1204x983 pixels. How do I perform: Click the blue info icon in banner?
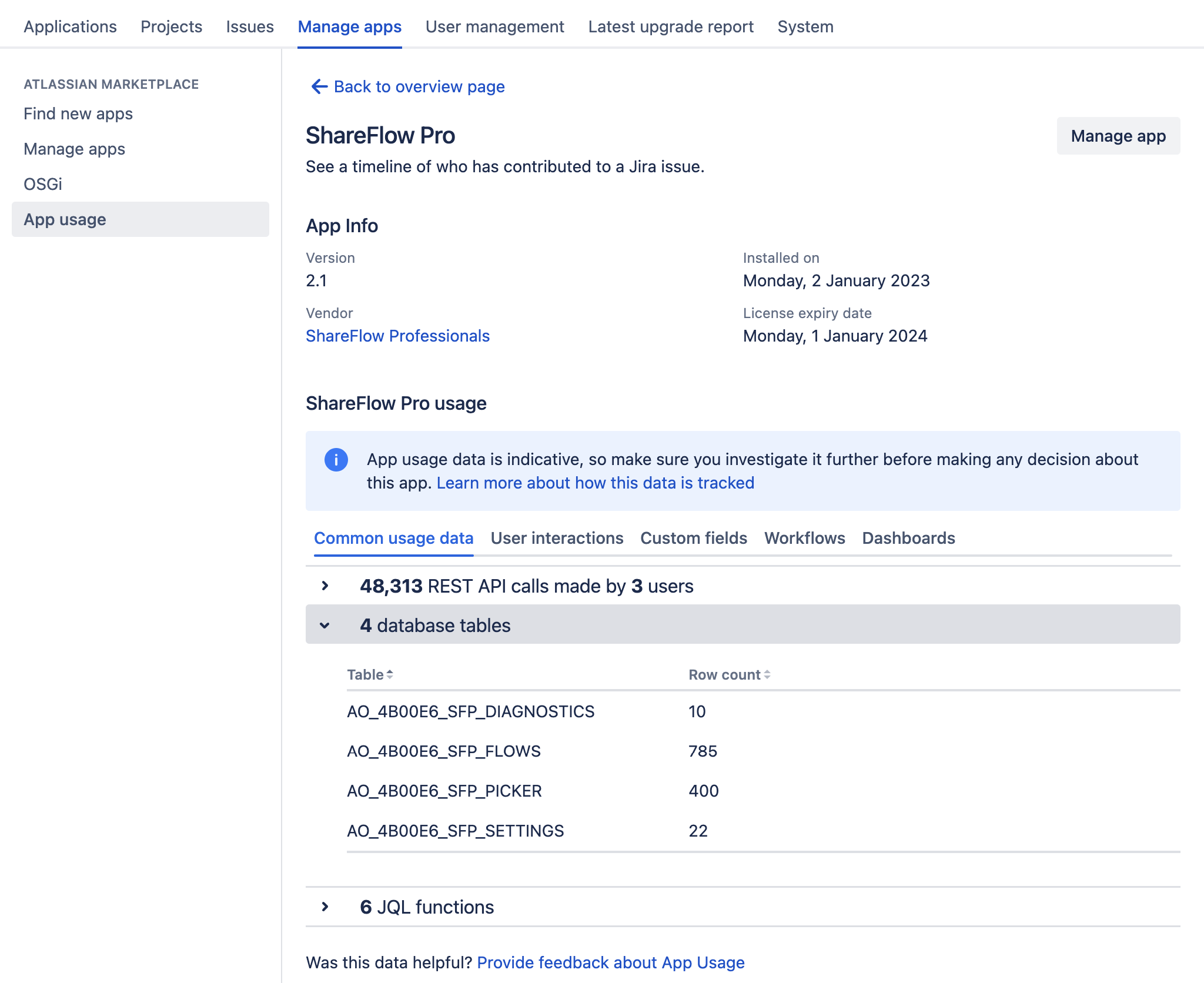pyautogui.click(x=336, y=460)
